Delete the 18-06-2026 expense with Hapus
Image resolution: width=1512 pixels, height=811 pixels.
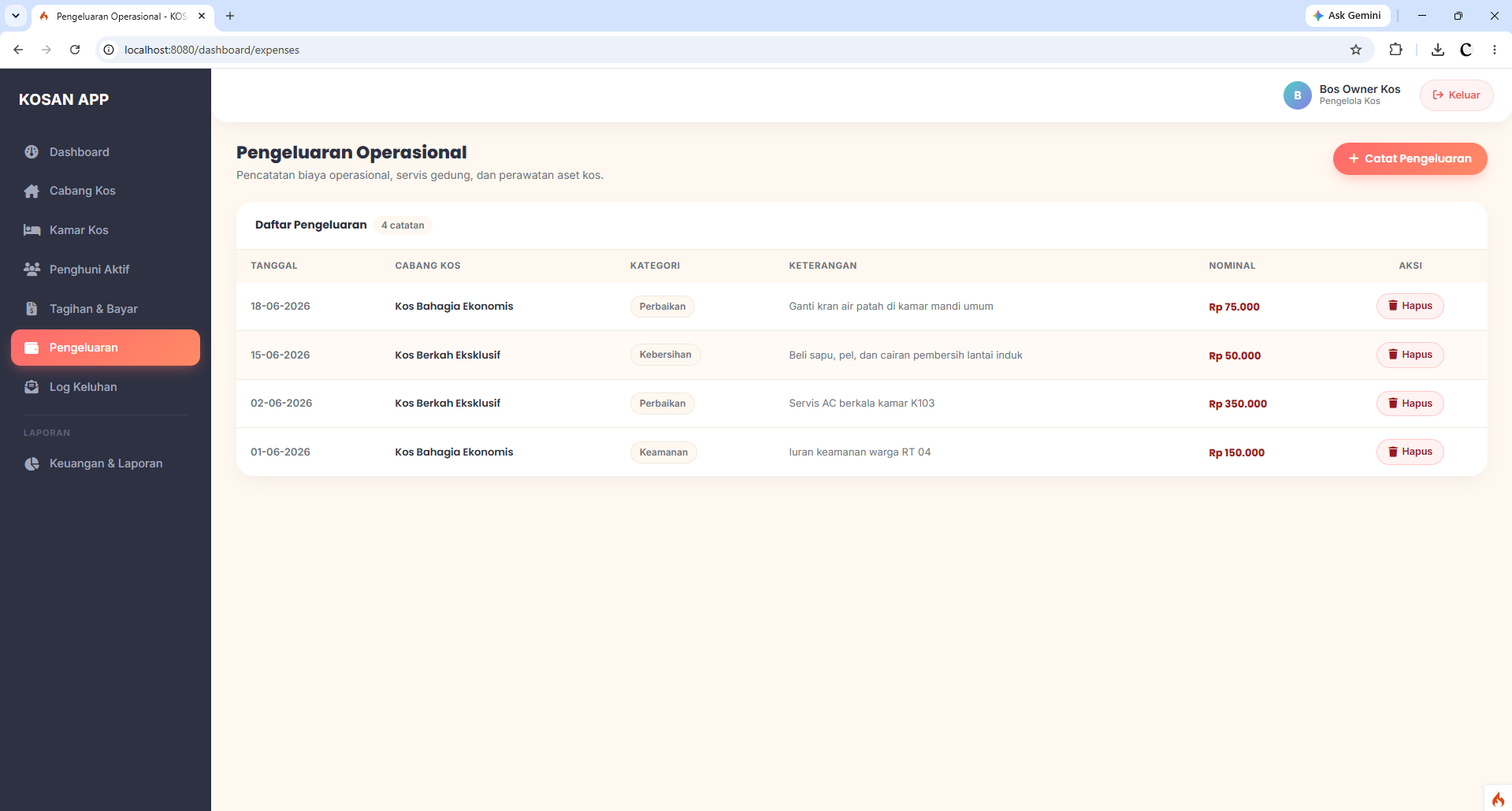point(1410,306)
